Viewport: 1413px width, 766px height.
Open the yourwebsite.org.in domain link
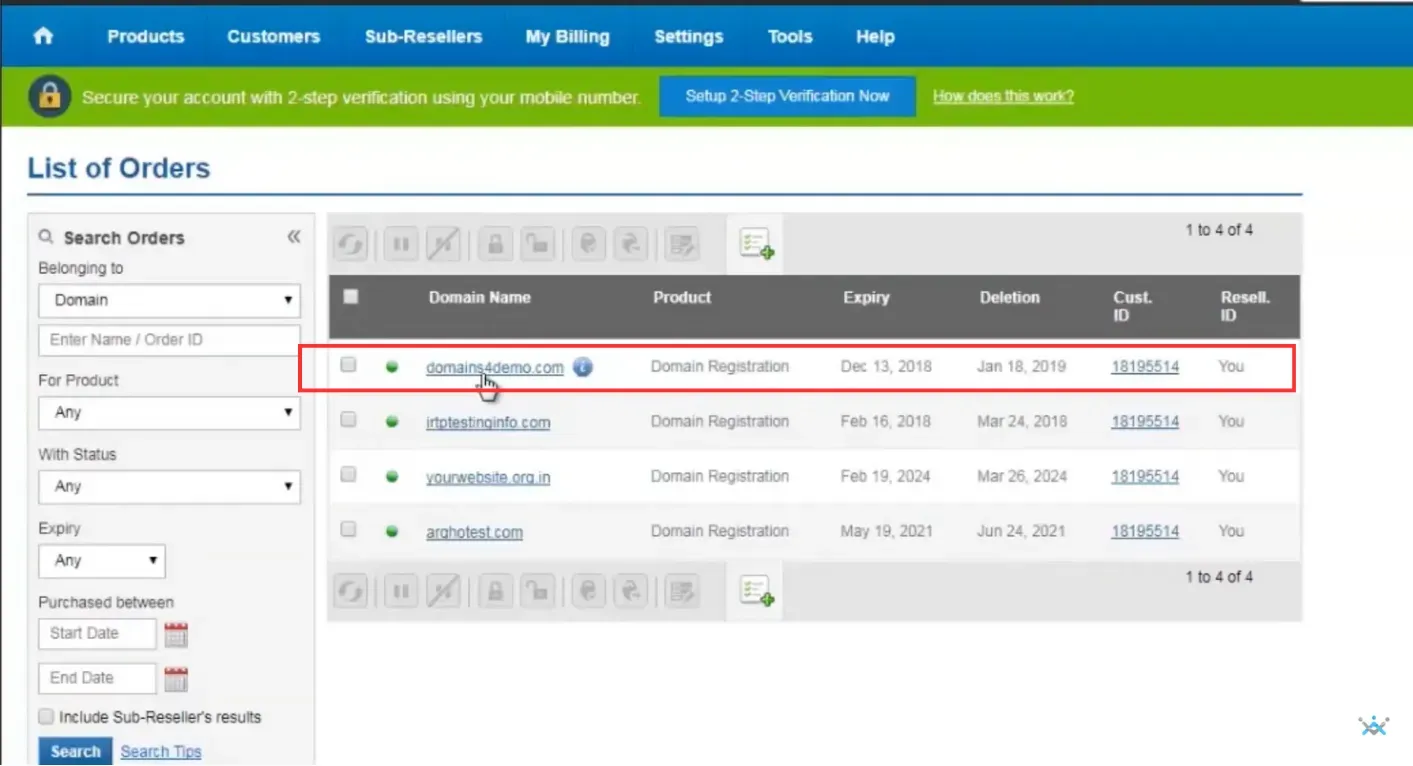488,477
